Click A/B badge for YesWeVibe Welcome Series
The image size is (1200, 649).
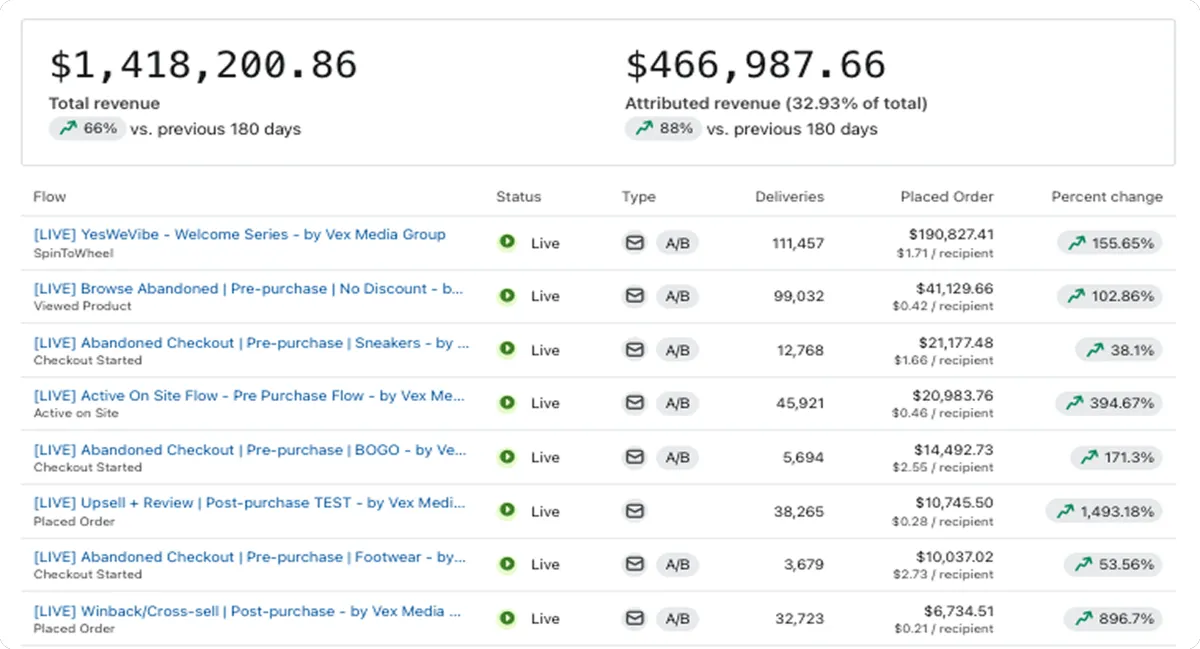pyautogui.click(x=677, y=243)
